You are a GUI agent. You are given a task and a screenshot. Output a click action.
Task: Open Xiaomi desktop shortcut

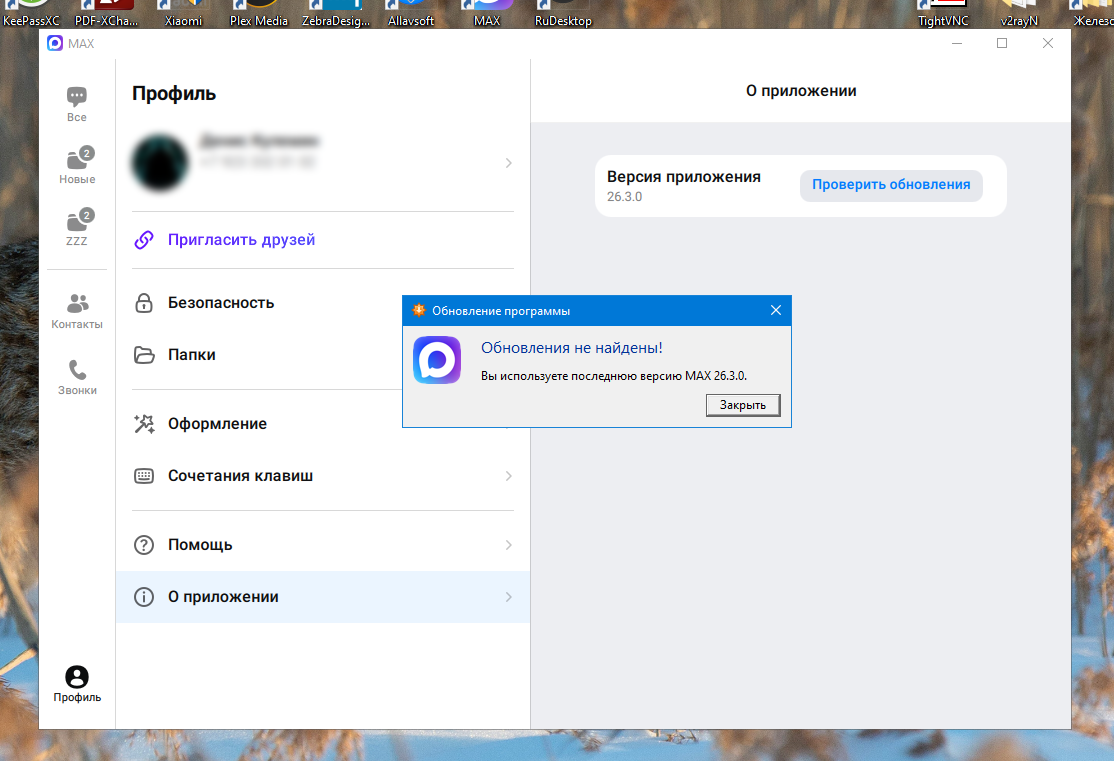(183, 14)
